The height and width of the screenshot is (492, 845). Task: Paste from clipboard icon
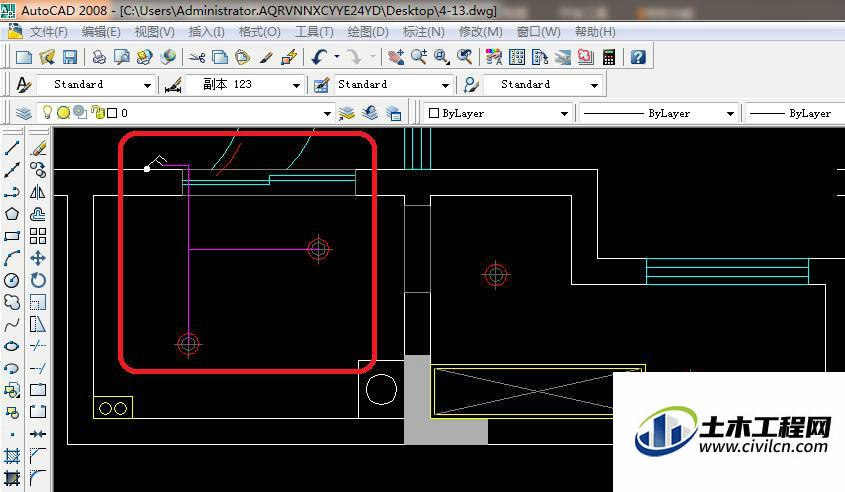(x=243, y=57)
